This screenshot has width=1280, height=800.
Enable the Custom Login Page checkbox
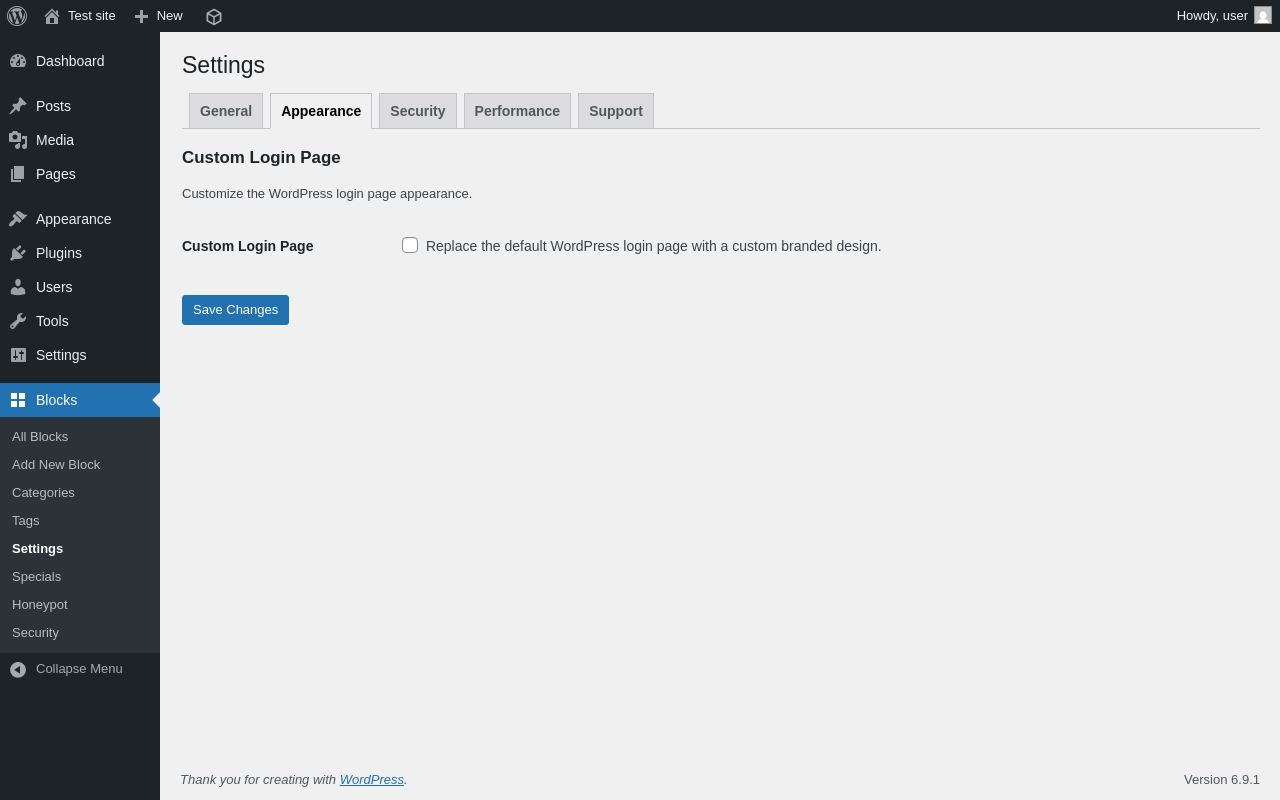coord(410,245)
